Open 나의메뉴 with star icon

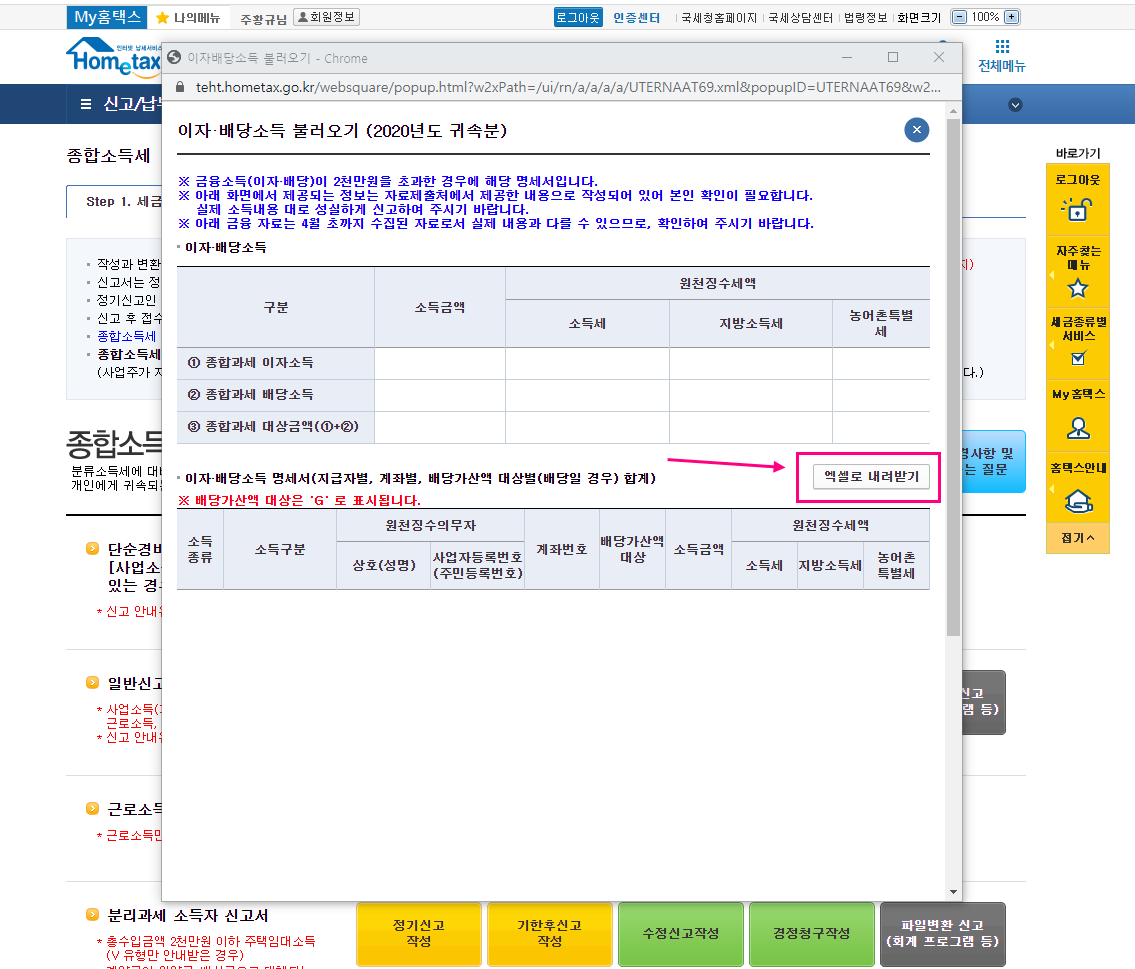pyautogui.click(x=188, y=18)
